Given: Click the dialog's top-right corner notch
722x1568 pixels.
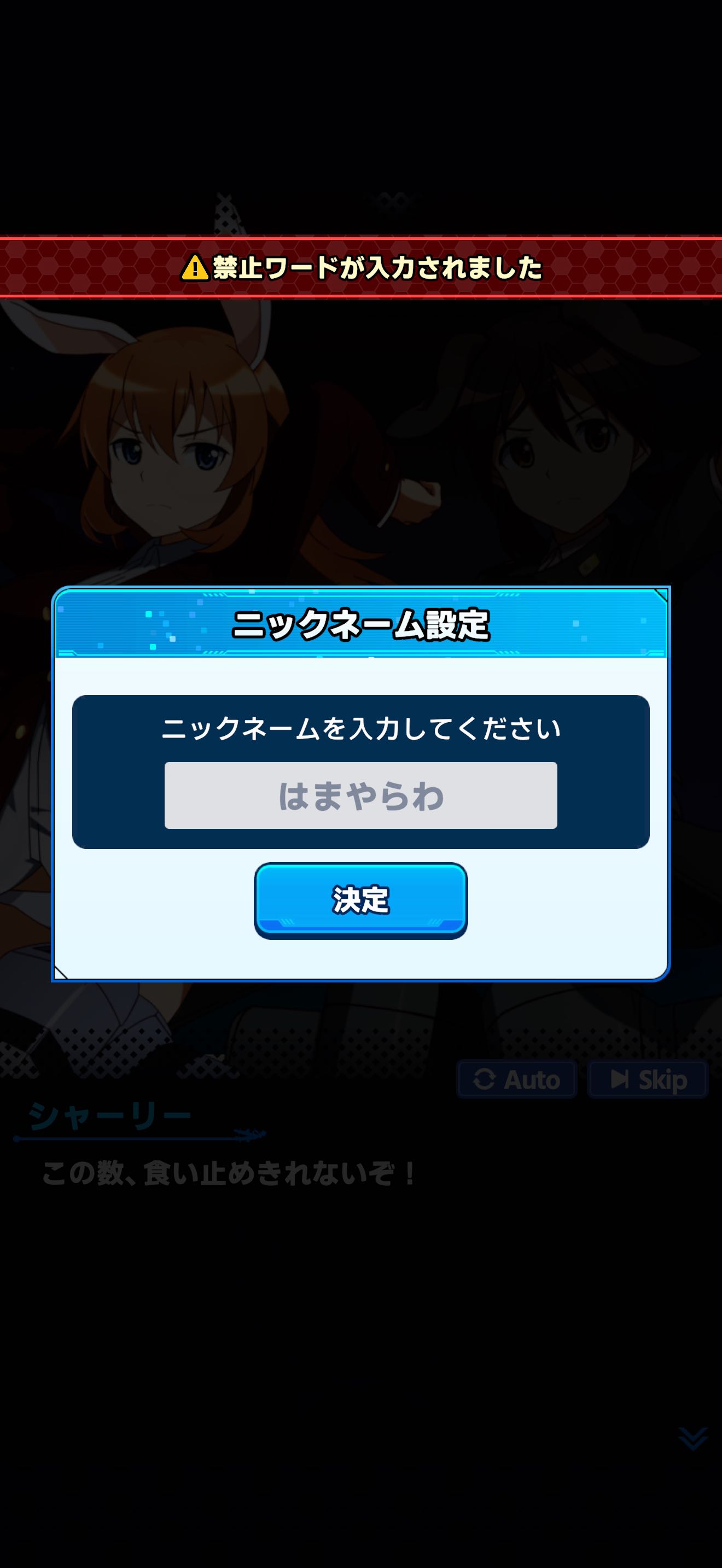Looking at the screenshot, I should 661,595.
